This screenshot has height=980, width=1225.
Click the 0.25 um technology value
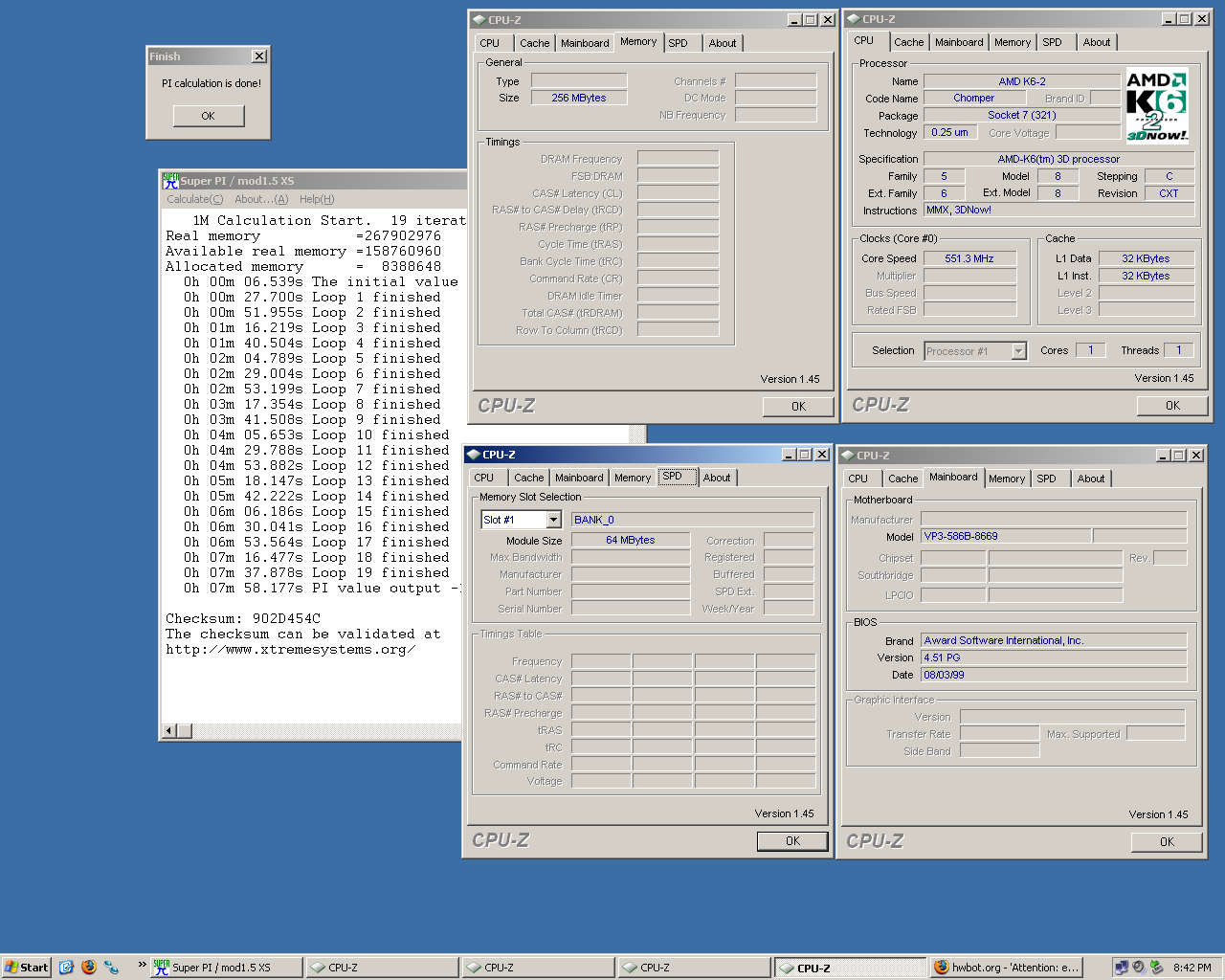[x=949, y=132]
